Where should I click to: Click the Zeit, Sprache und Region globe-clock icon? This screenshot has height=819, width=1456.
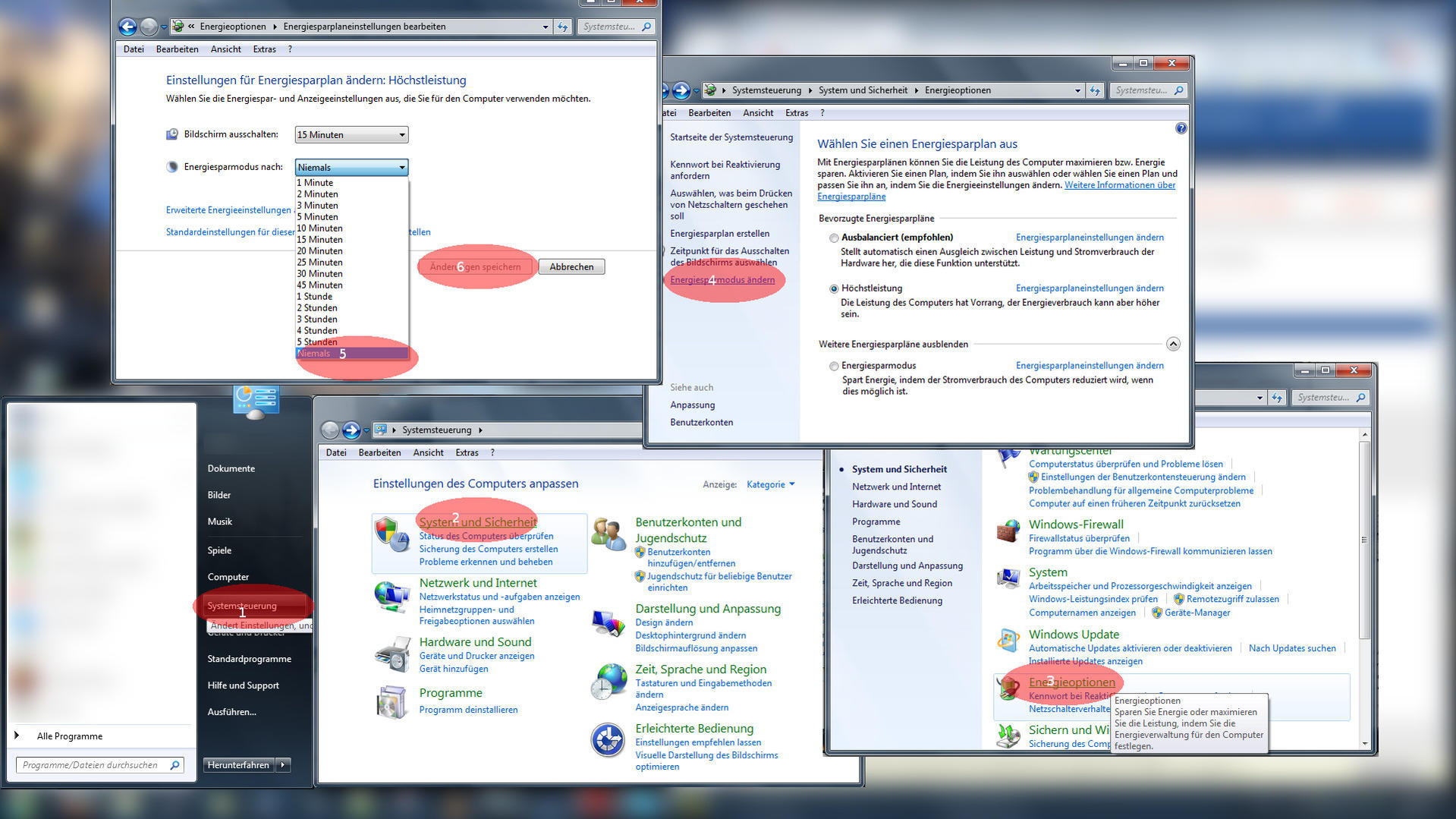609,681
